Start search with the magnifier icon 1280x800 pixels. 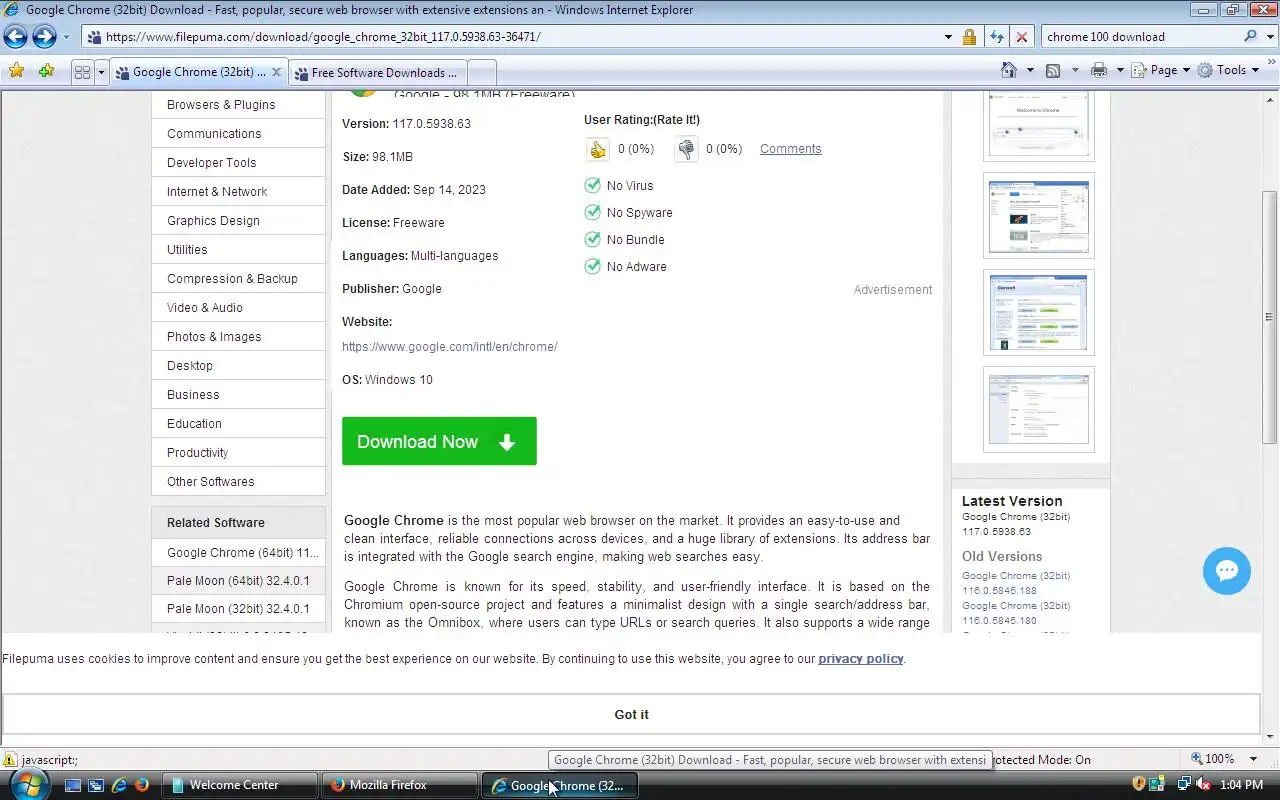pos(1250,36)
